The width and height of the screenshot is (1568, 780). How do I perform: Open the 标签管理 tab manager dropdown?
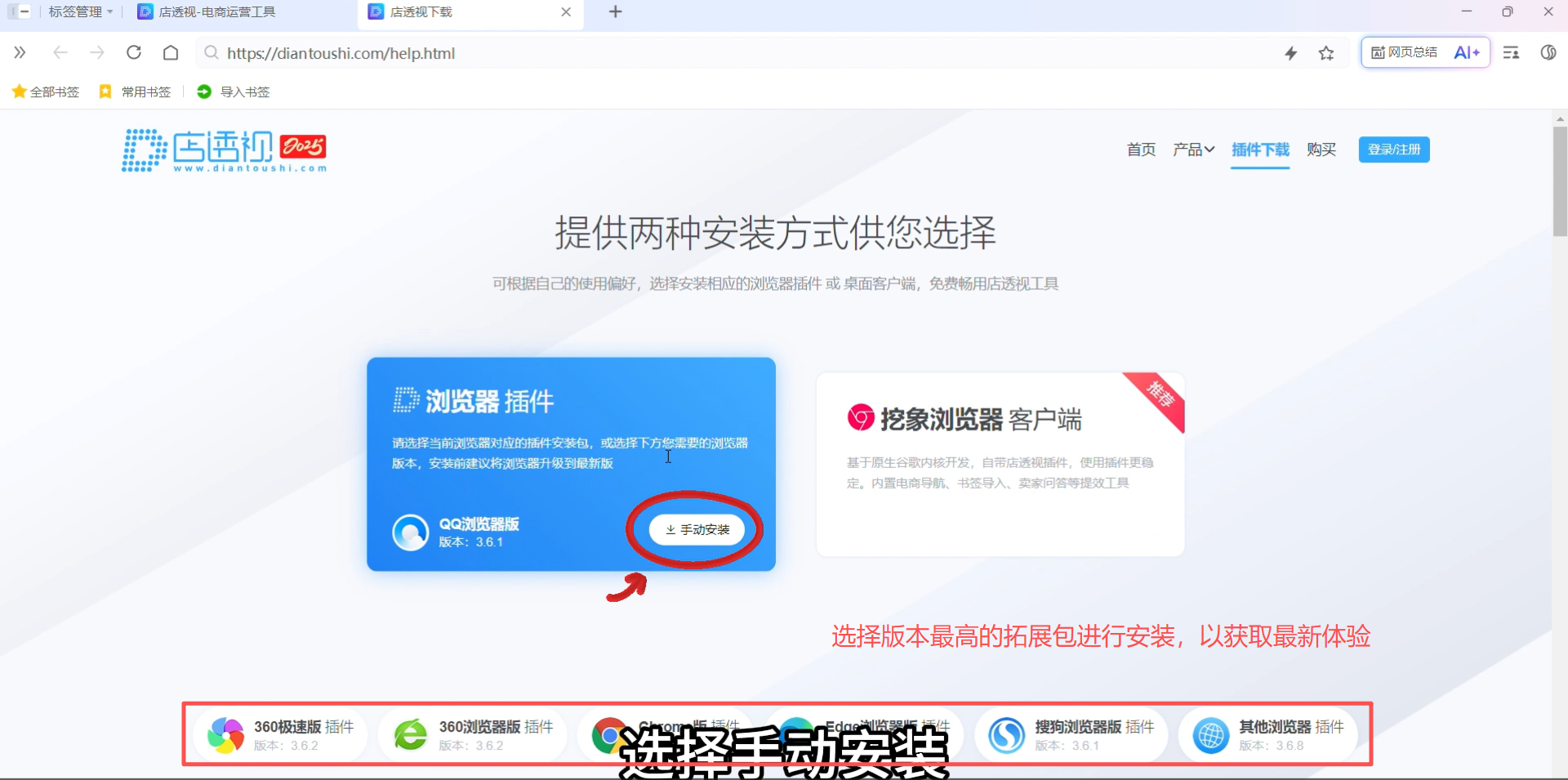tap(80, 11)
